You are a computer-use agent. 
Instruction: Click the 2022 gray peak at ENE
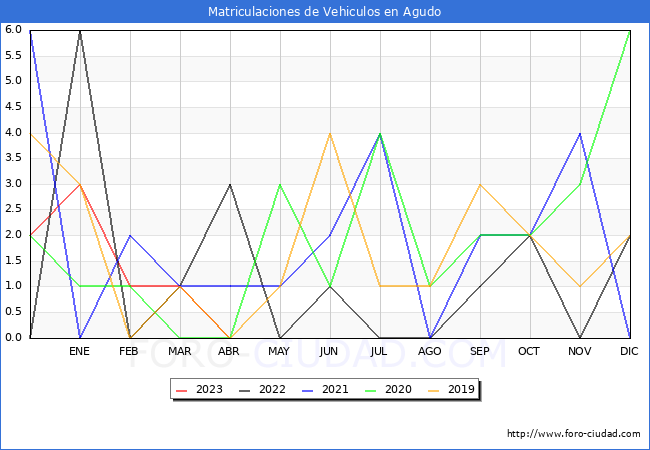[80, 31]
